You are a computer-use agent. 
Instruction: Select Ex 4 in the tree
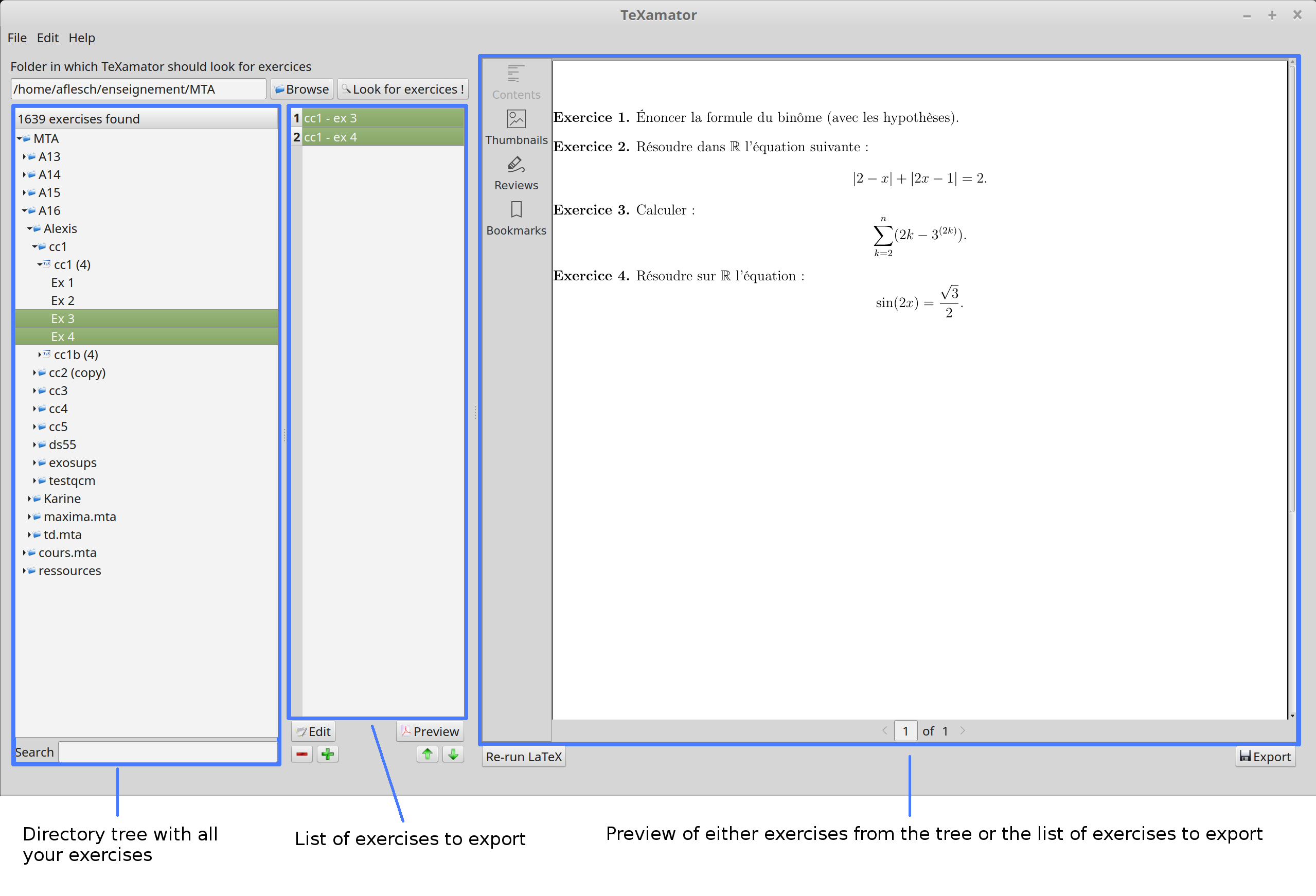tap(147, 337)
